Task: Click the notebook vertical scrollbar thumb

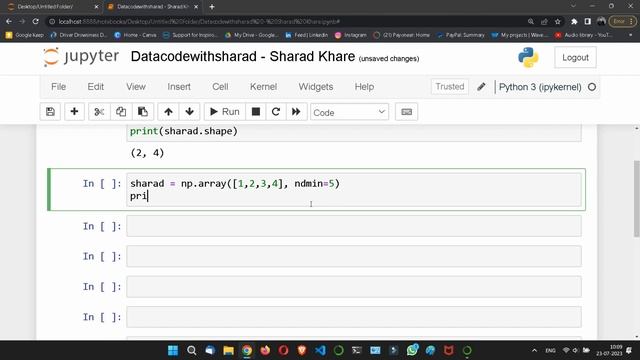Action: 636,198
